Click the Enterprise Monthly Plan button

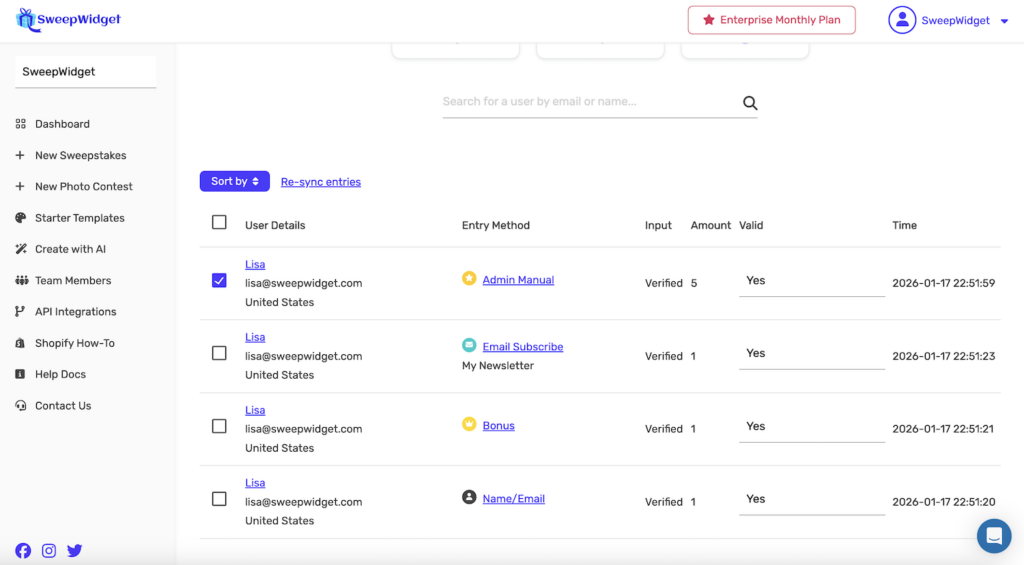pyautogui.click(x=771, y=20)
